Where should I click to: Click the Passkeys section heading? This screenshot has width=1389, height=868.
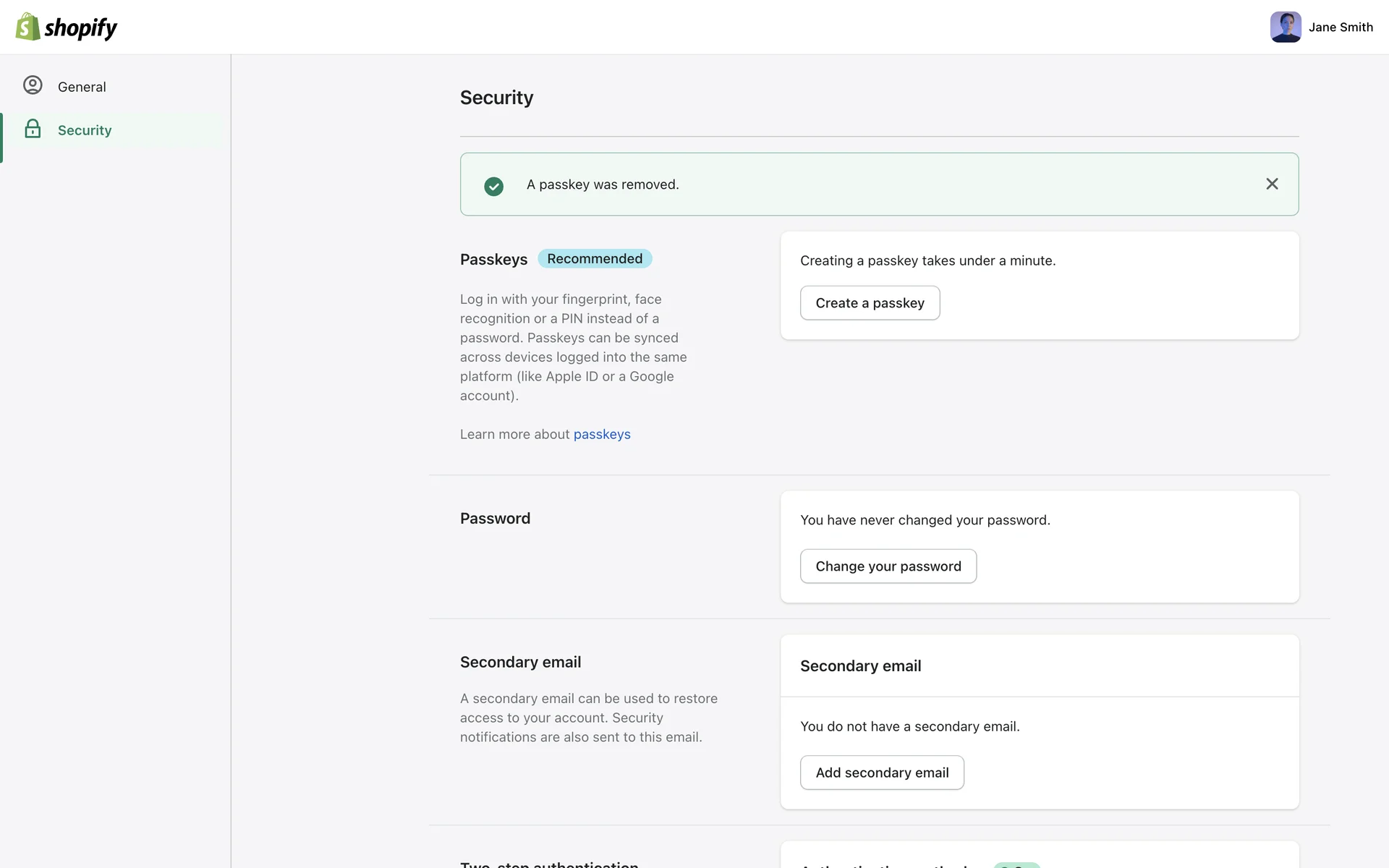tap(493, 259)
